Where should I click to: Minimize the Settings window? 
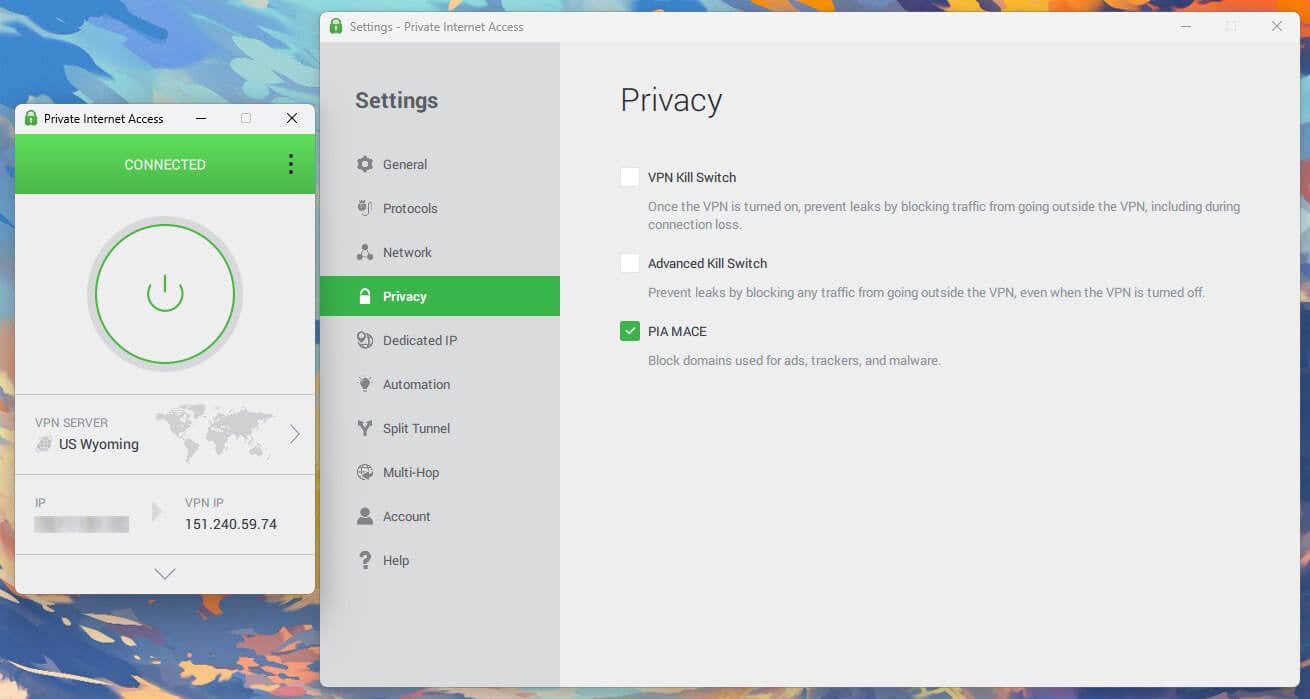tap(1185, 26)
